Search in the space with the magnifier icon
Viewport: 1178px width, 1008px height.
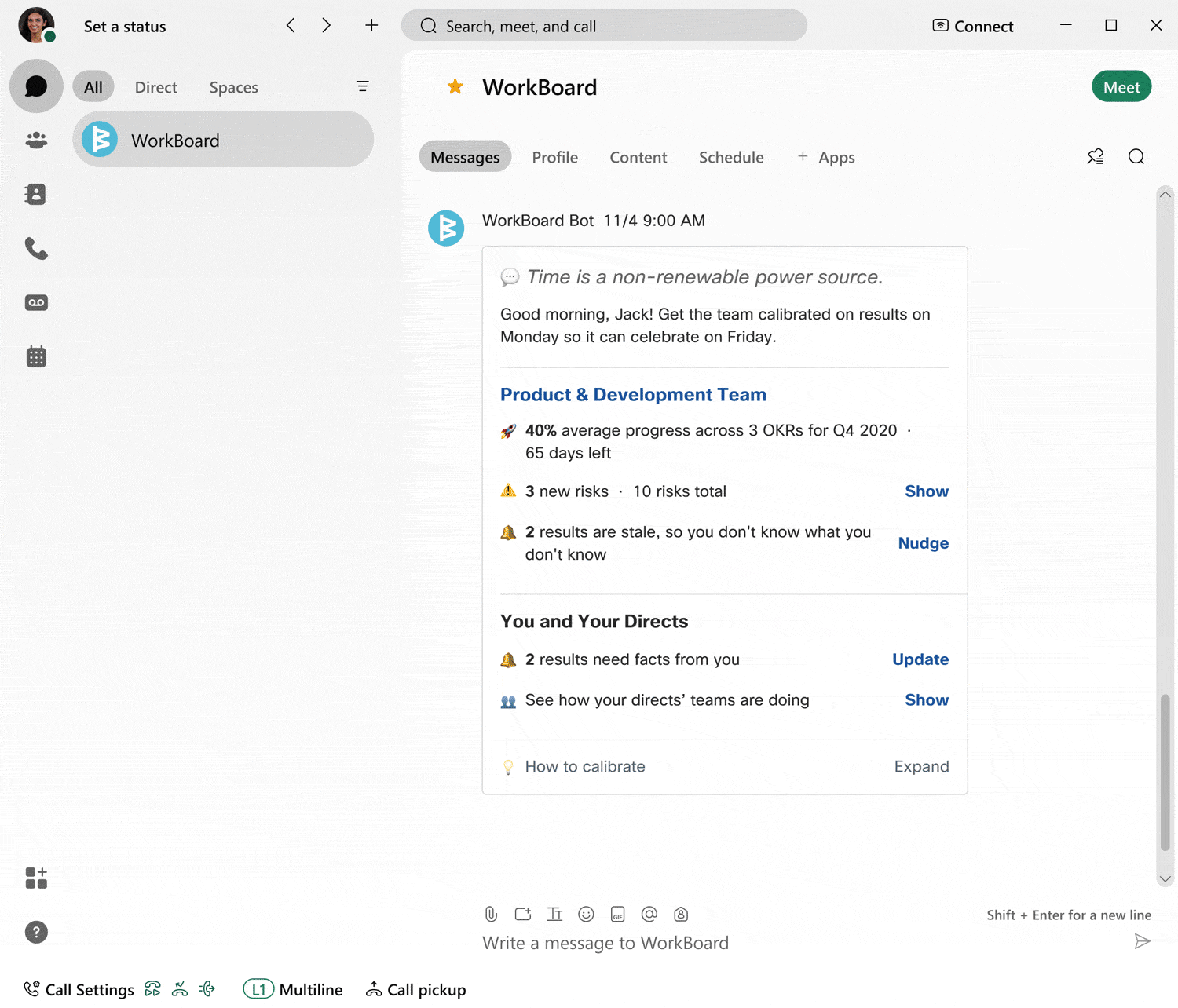(1136, 157)
